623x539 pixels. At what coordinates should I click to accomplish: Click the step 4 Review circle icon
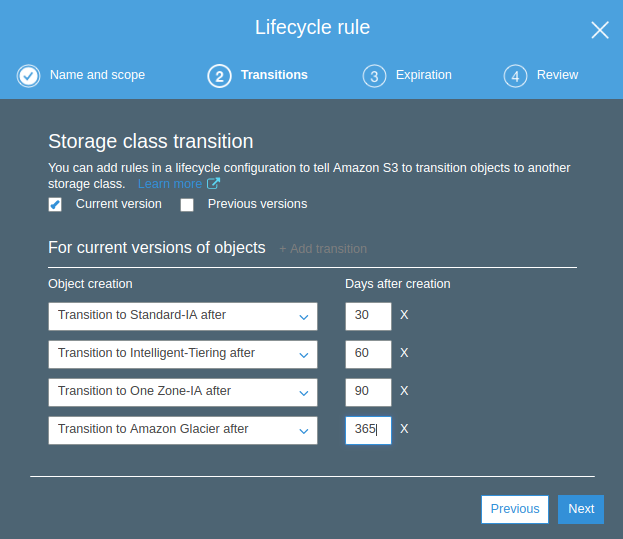click(515, 76)
